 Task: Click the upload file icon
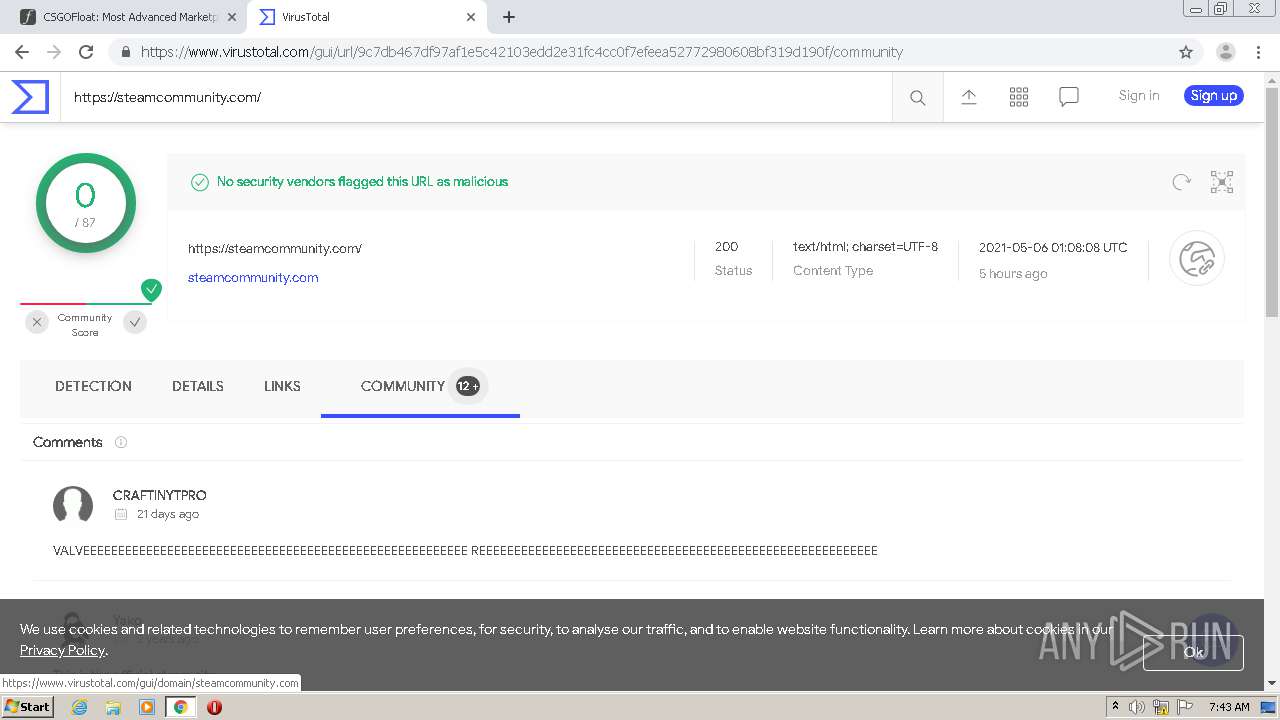[x=969, y=96]
